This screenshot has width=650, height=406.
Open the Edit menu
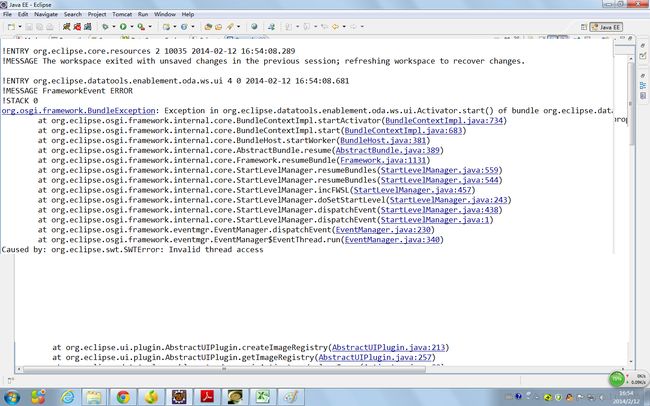pos(23,14)
